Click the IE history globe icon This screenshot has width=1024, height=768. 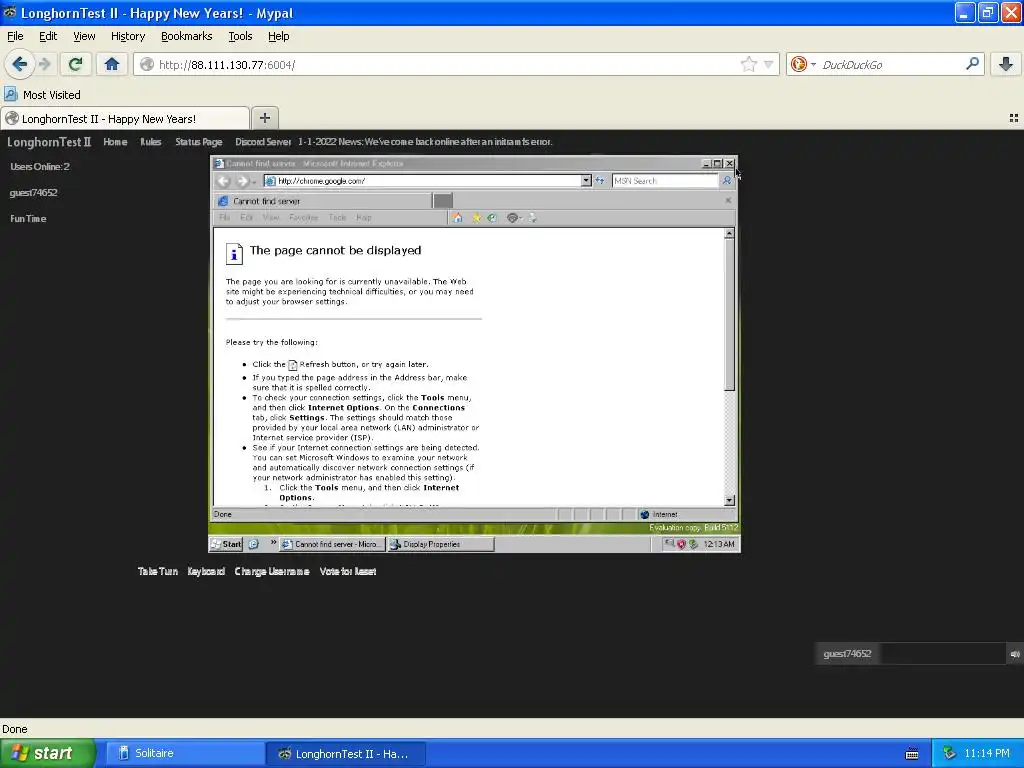(492, 217)
